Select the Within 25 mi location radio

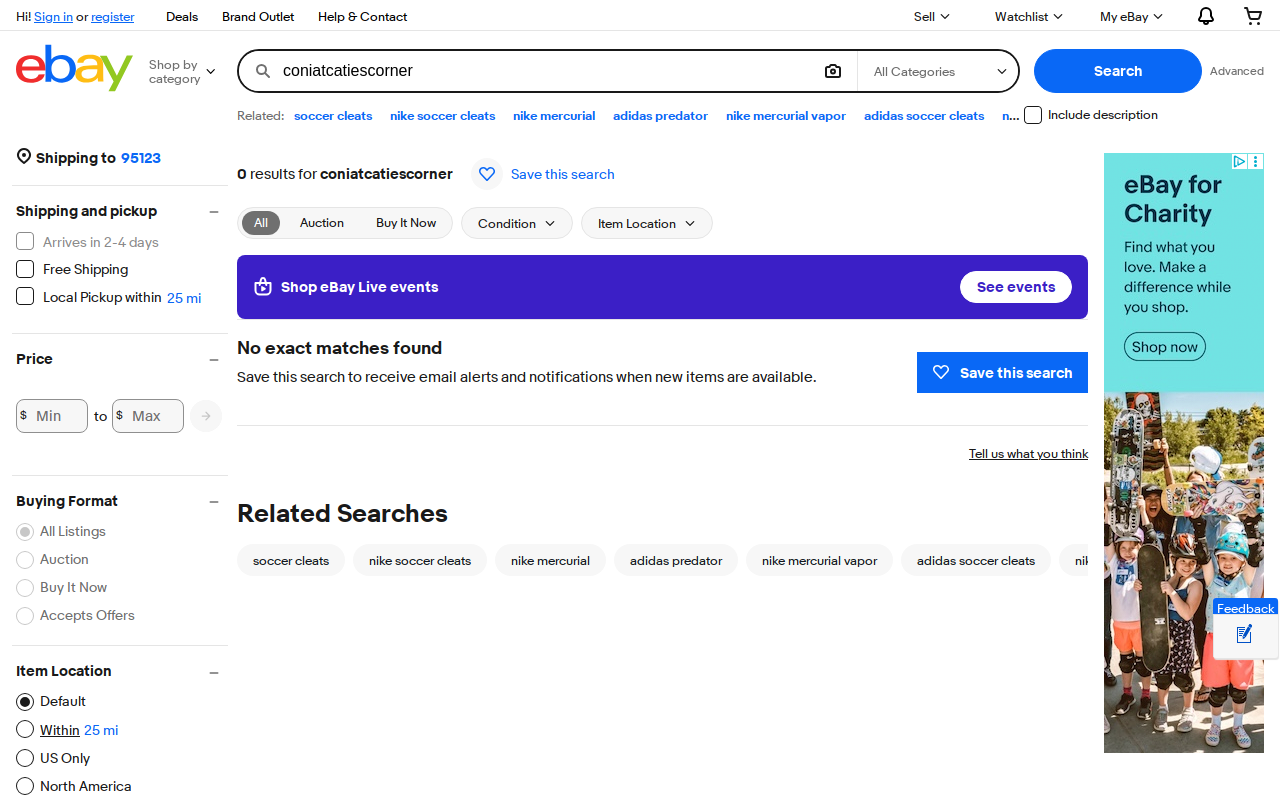(x=25, y=730)
